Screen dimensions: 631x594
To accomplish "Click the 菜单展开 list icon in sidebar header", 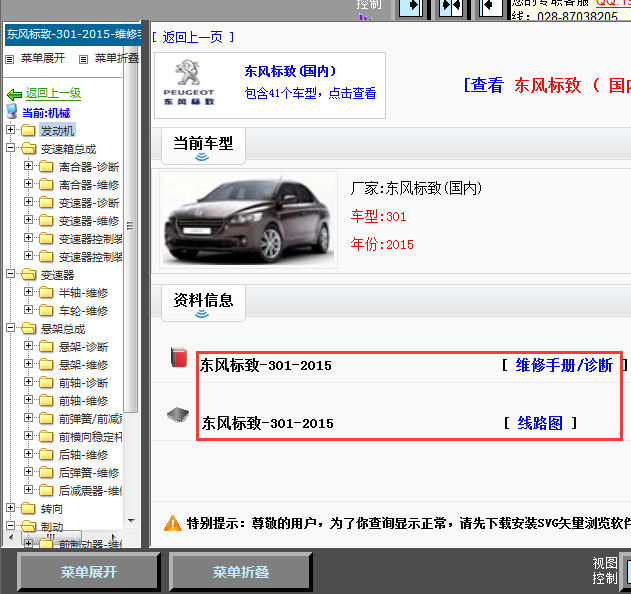I will tap(10, 60).
